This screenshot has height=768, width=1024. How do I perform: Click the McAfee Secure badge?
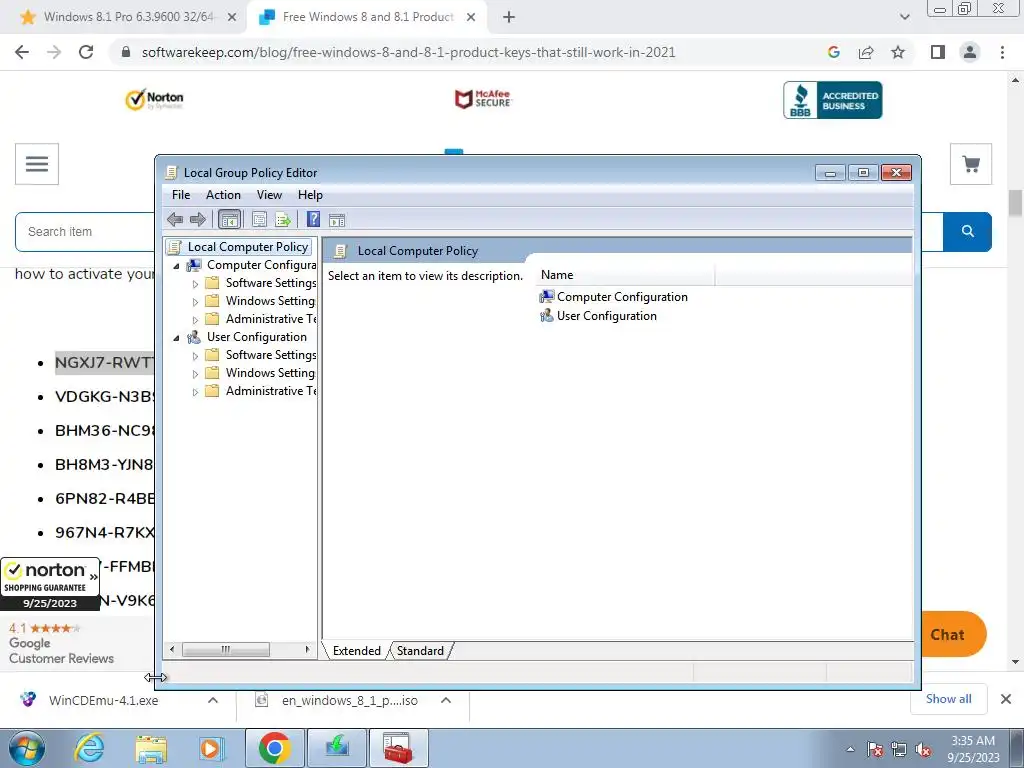[x=483, y=99]
